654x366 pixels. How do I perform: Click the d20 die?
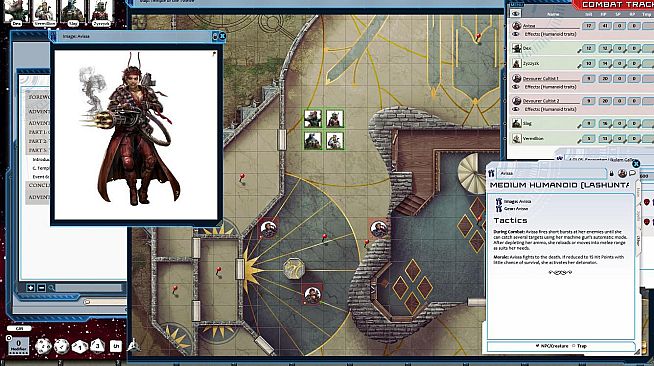43,346
